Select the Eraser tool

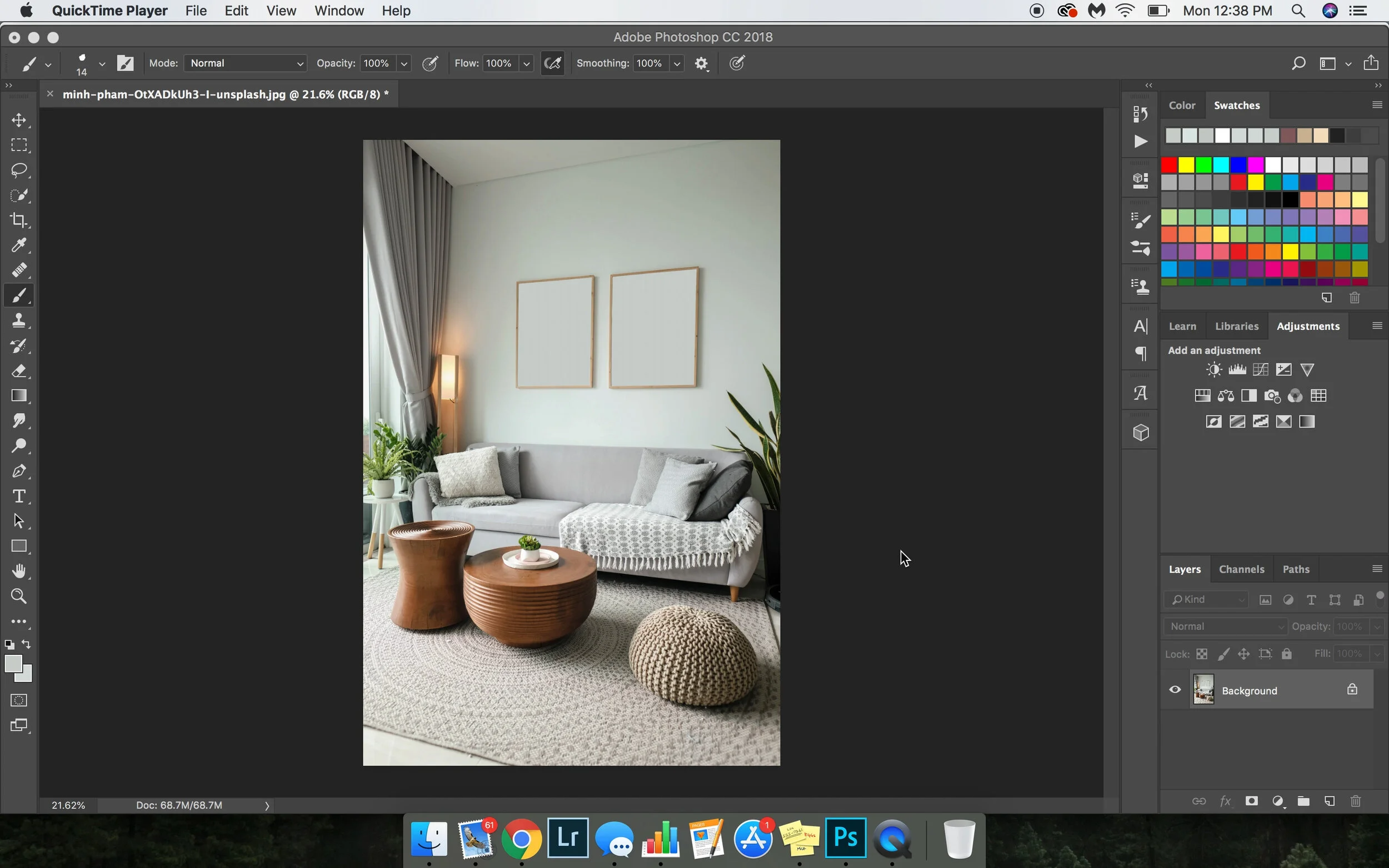pos(19,371)
